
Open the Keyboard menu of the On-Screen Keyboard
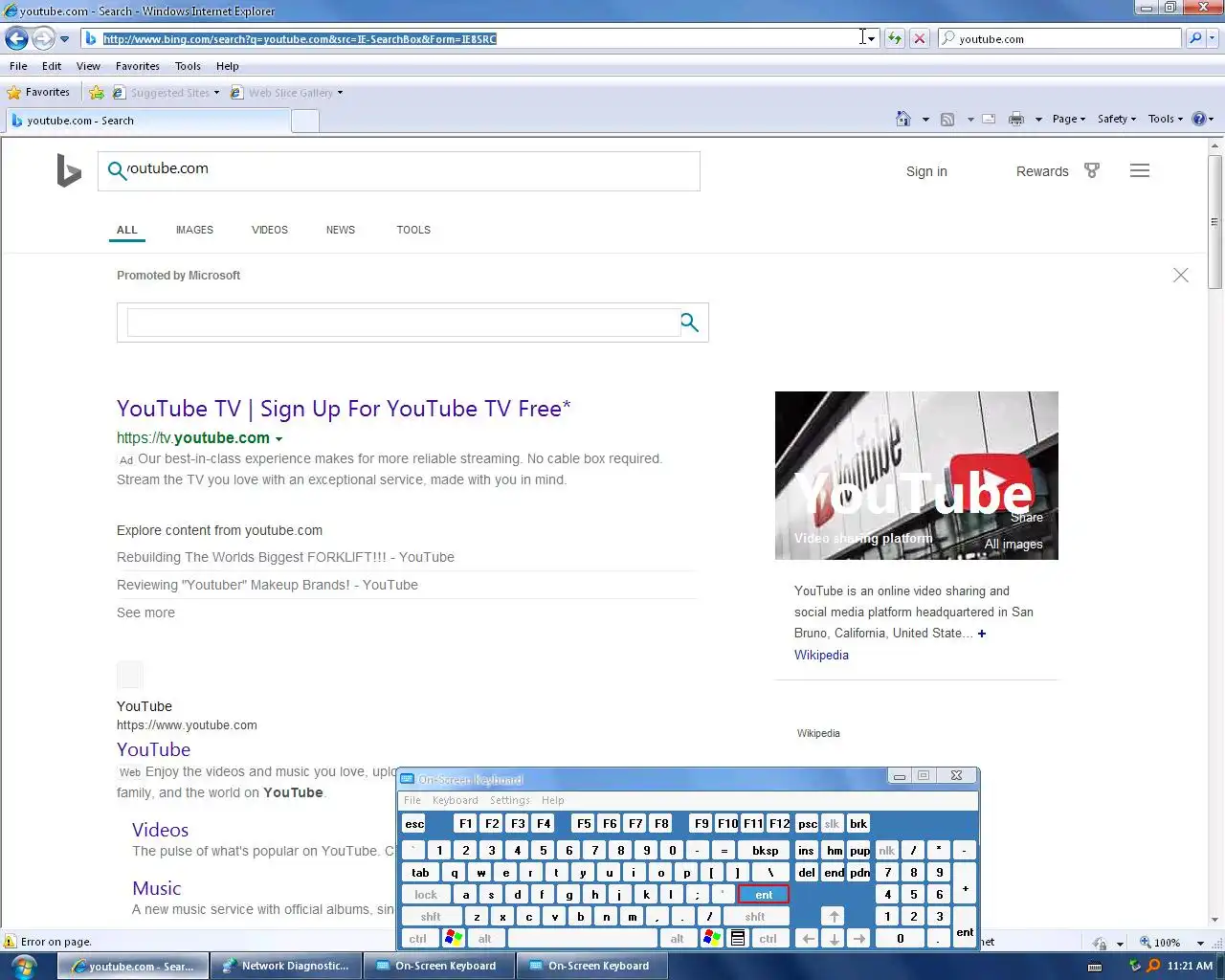coord(455,800)
